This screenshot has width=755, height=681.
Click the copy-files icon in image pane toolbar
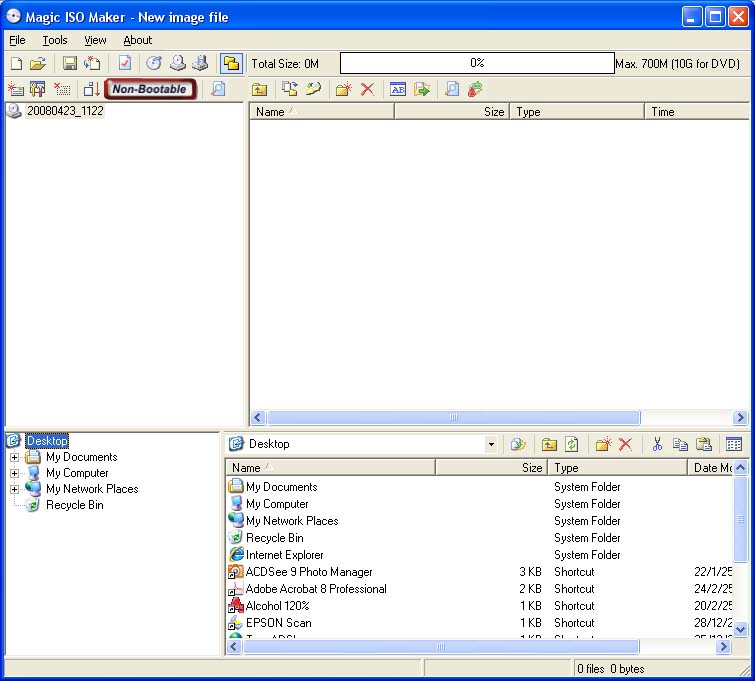click(x=289, y=89)
